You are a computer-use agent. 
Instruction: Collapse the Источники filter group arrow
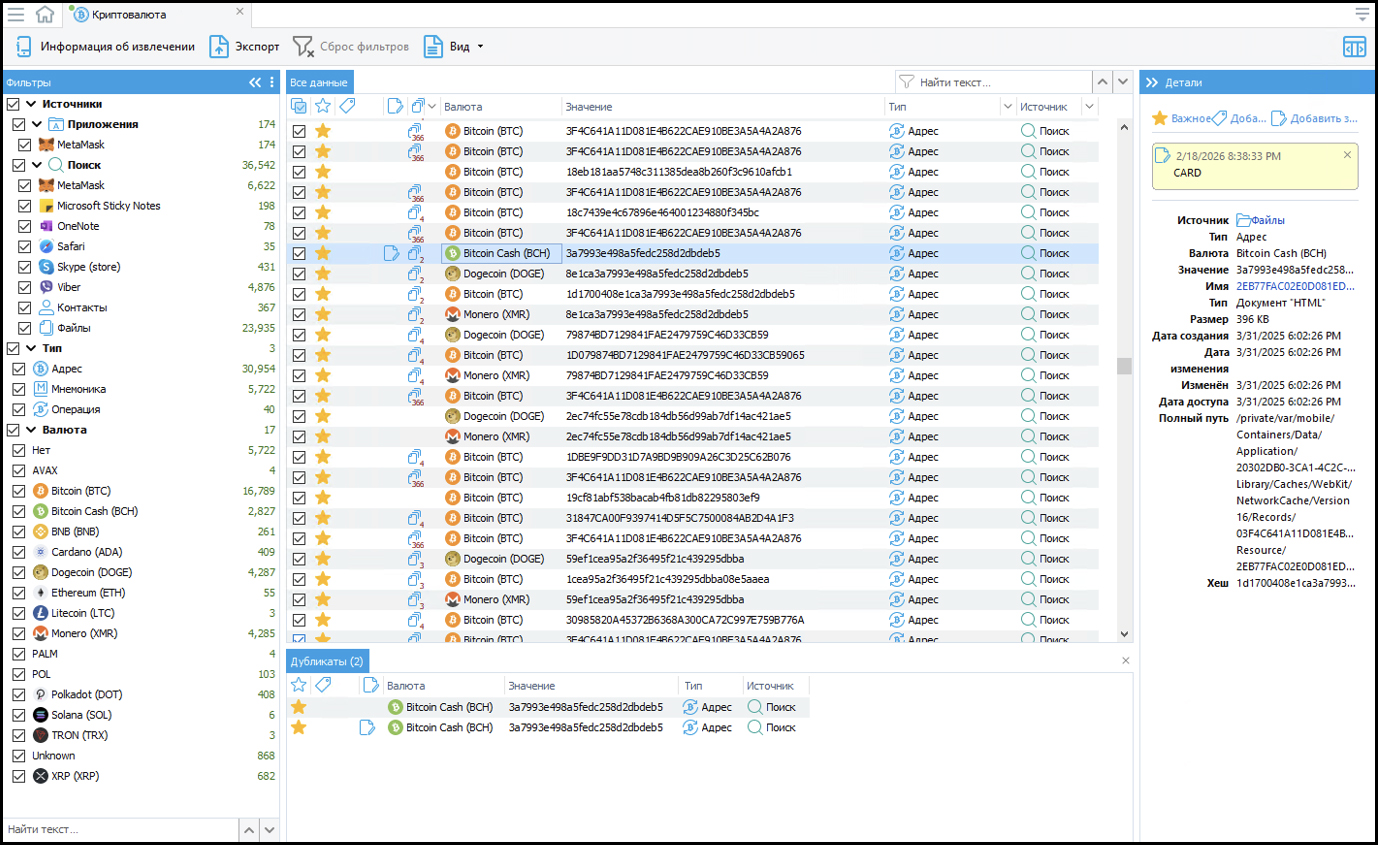coord(31,104)
